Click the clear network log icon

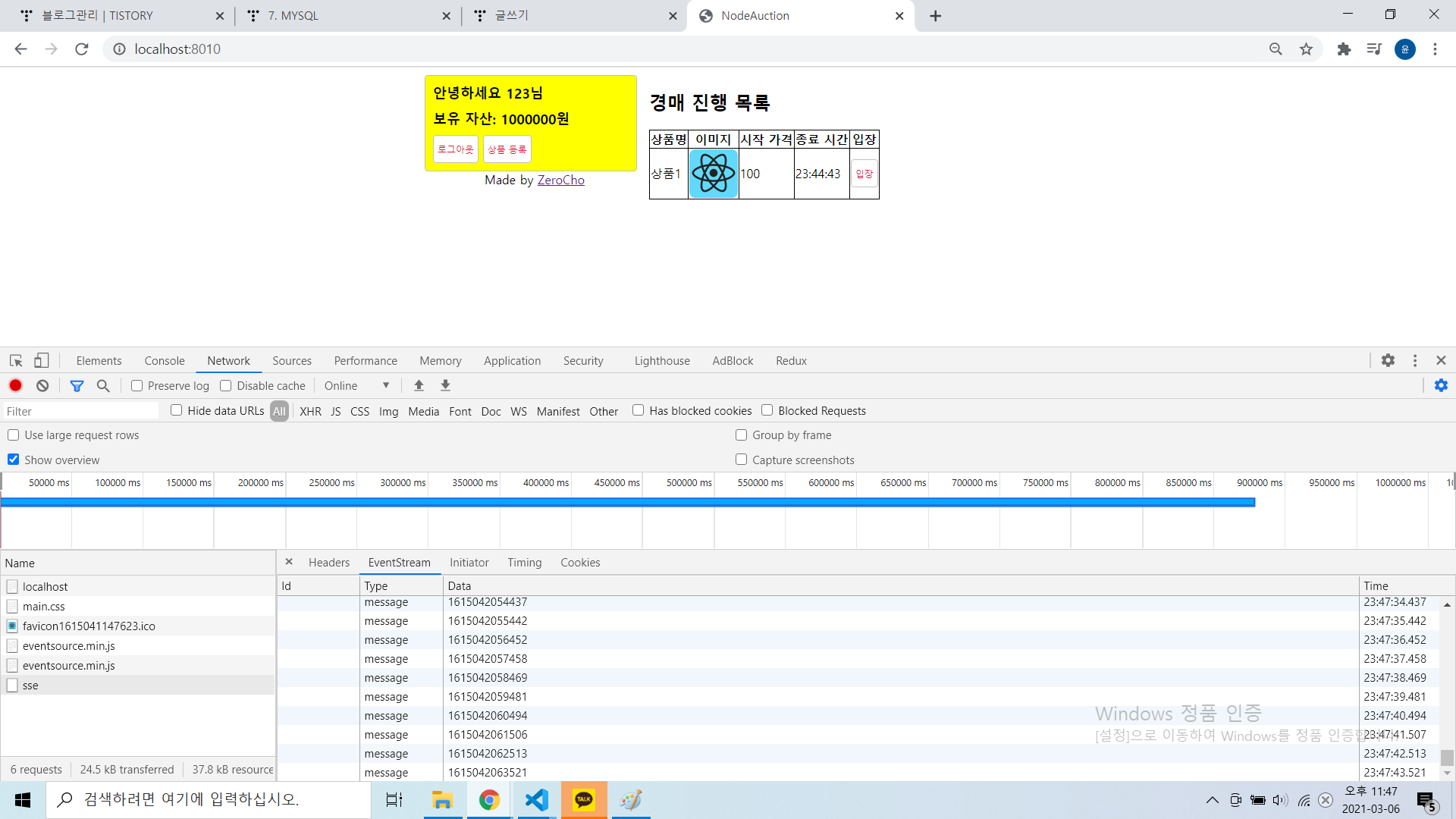point(42,385)
